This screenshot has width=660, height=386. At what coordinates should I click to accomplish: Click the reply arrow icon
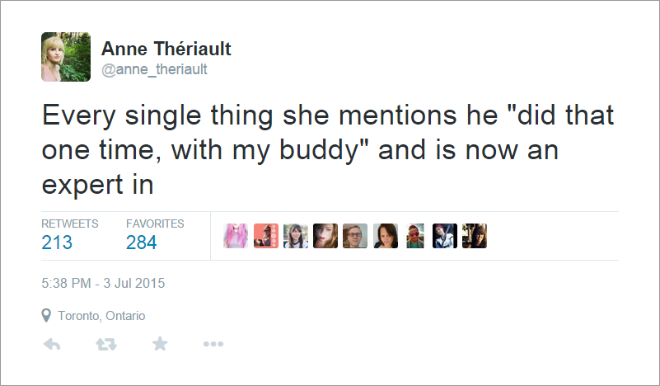(52, 344)
